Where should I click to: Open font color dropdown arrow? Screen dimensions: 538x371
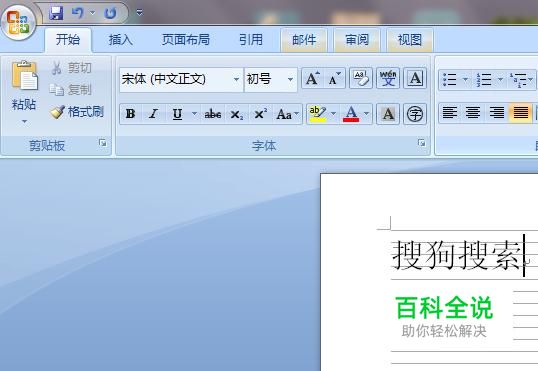366,114
